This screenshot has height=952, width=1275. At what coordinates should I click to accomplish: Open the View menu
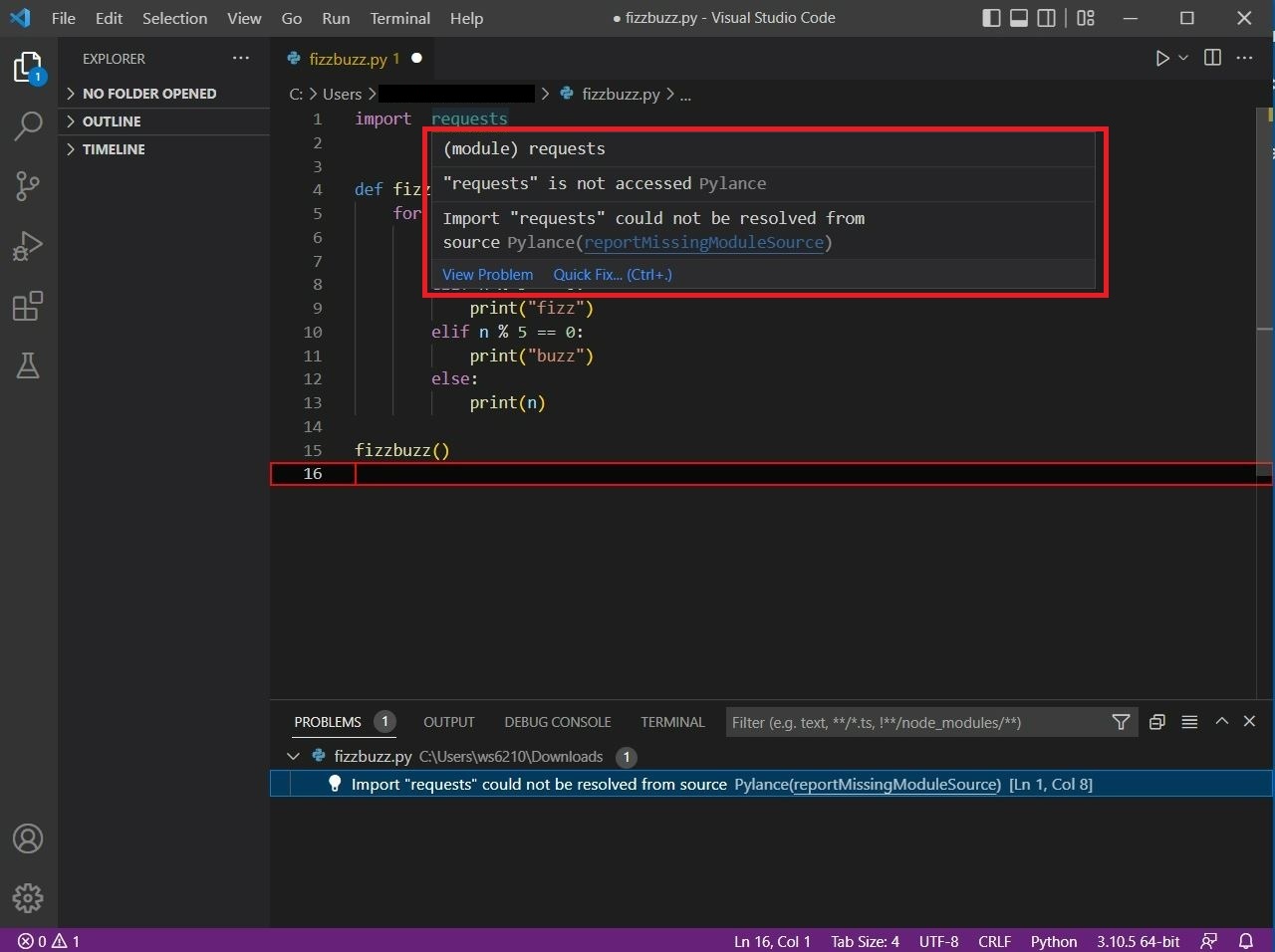pos(244,18)
